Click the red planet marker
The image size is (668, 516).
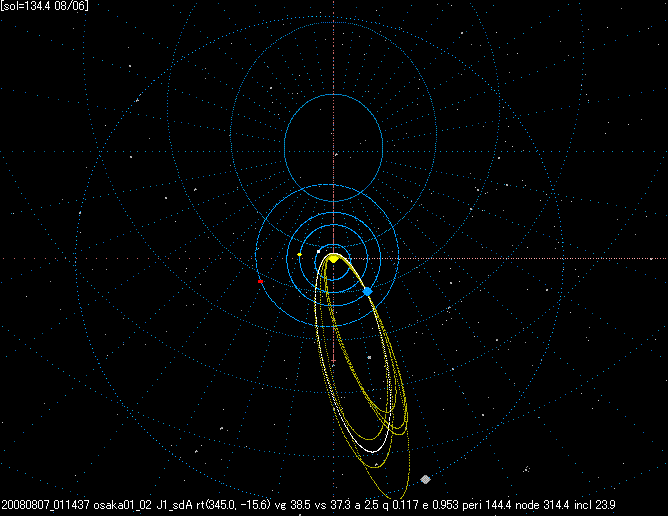pyautogui.click(x=260, y=282)
